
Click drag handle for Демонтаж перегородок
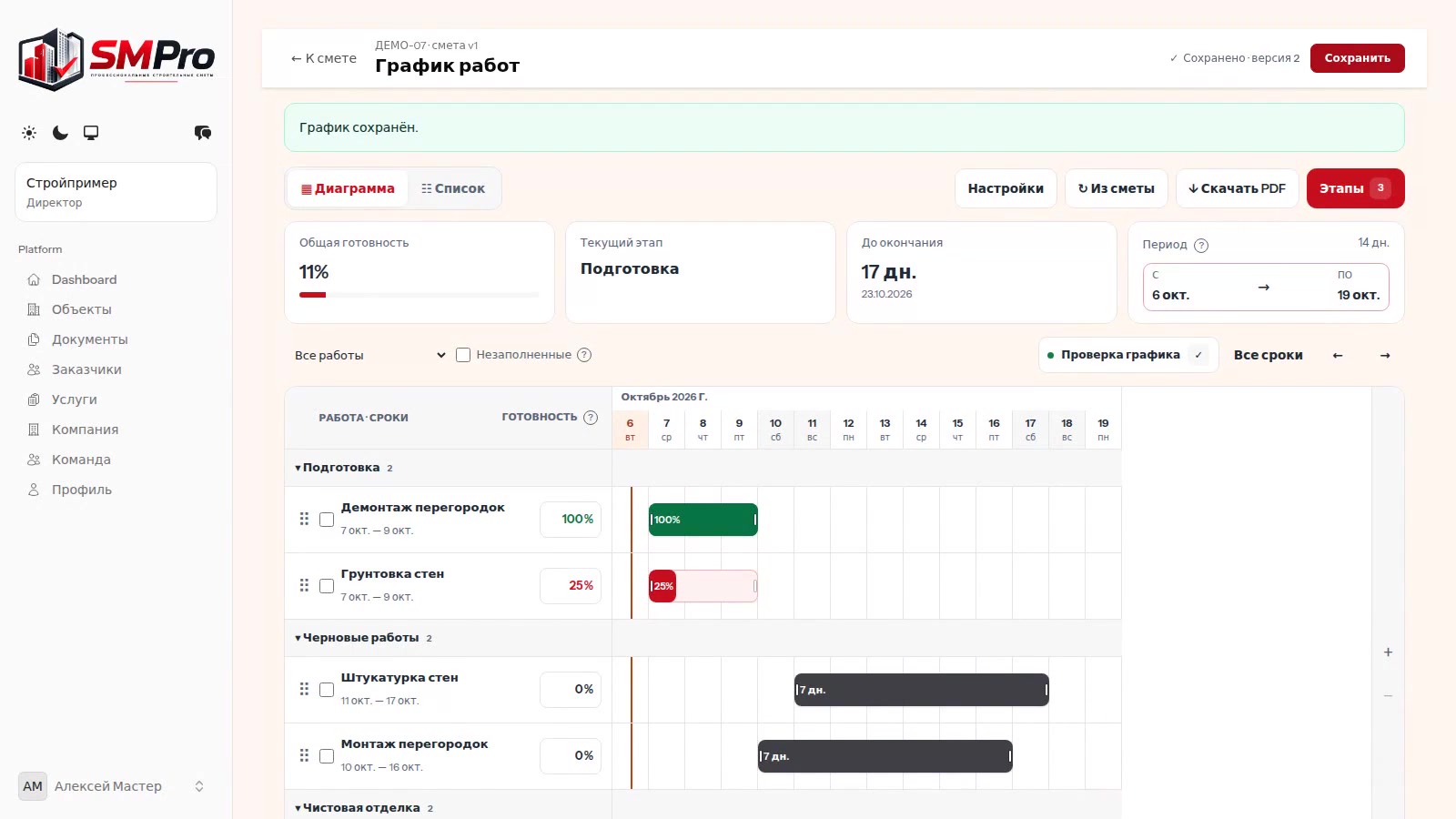pyautogui.click(x=304, y=519)
